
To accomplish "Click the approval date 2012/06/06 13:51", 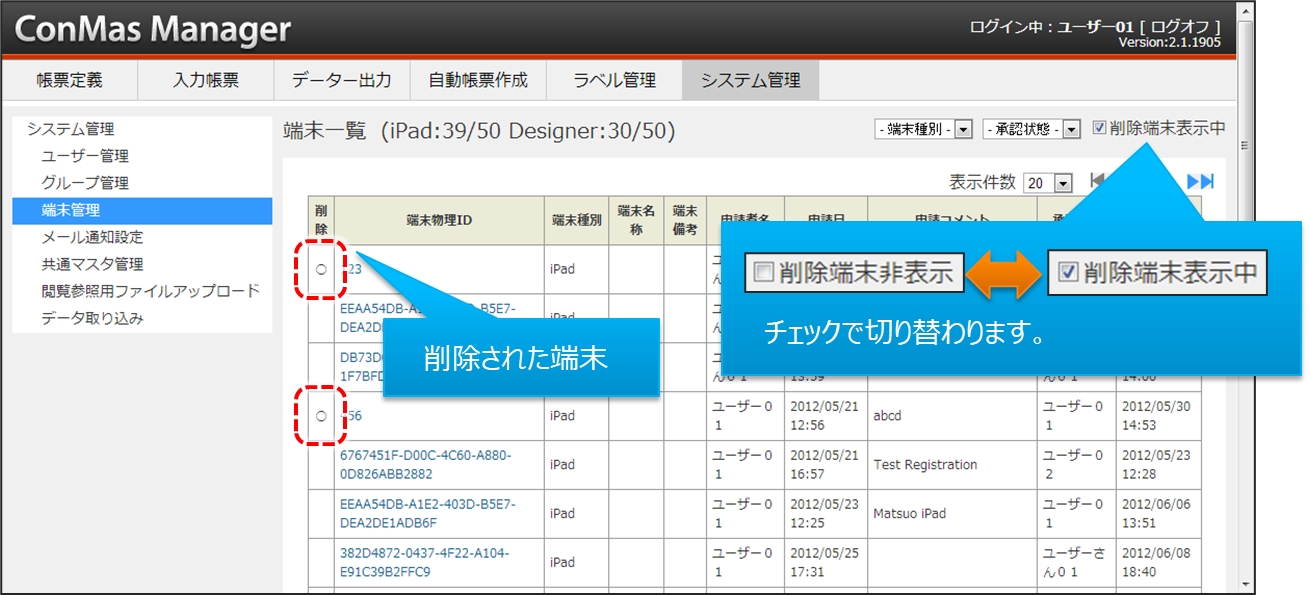I will coord(1156,513).
